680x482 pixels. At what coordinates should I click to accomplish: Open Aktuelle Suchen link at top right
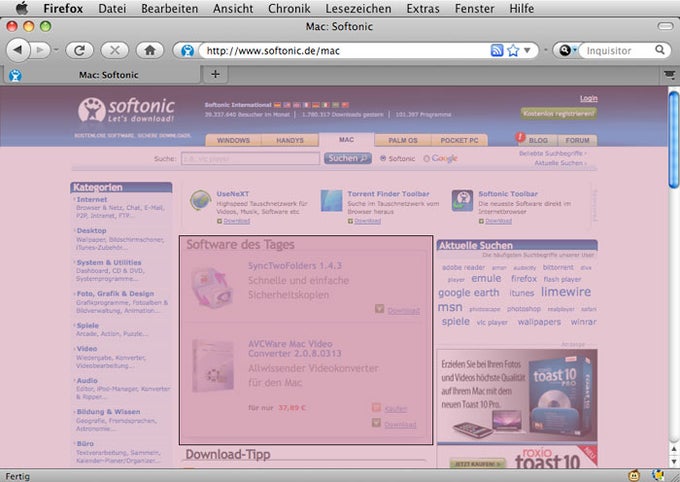[x=560, y=163]
